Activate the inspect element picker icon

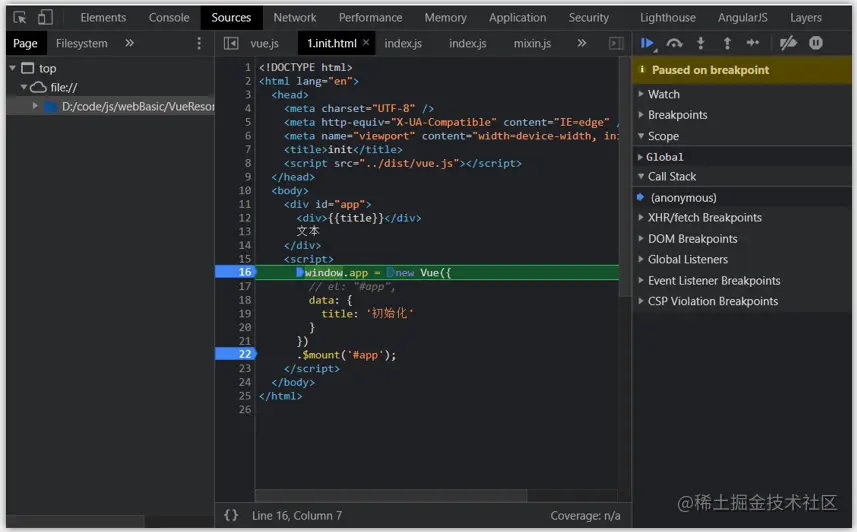pyautogui.click(x=20, y=17)
